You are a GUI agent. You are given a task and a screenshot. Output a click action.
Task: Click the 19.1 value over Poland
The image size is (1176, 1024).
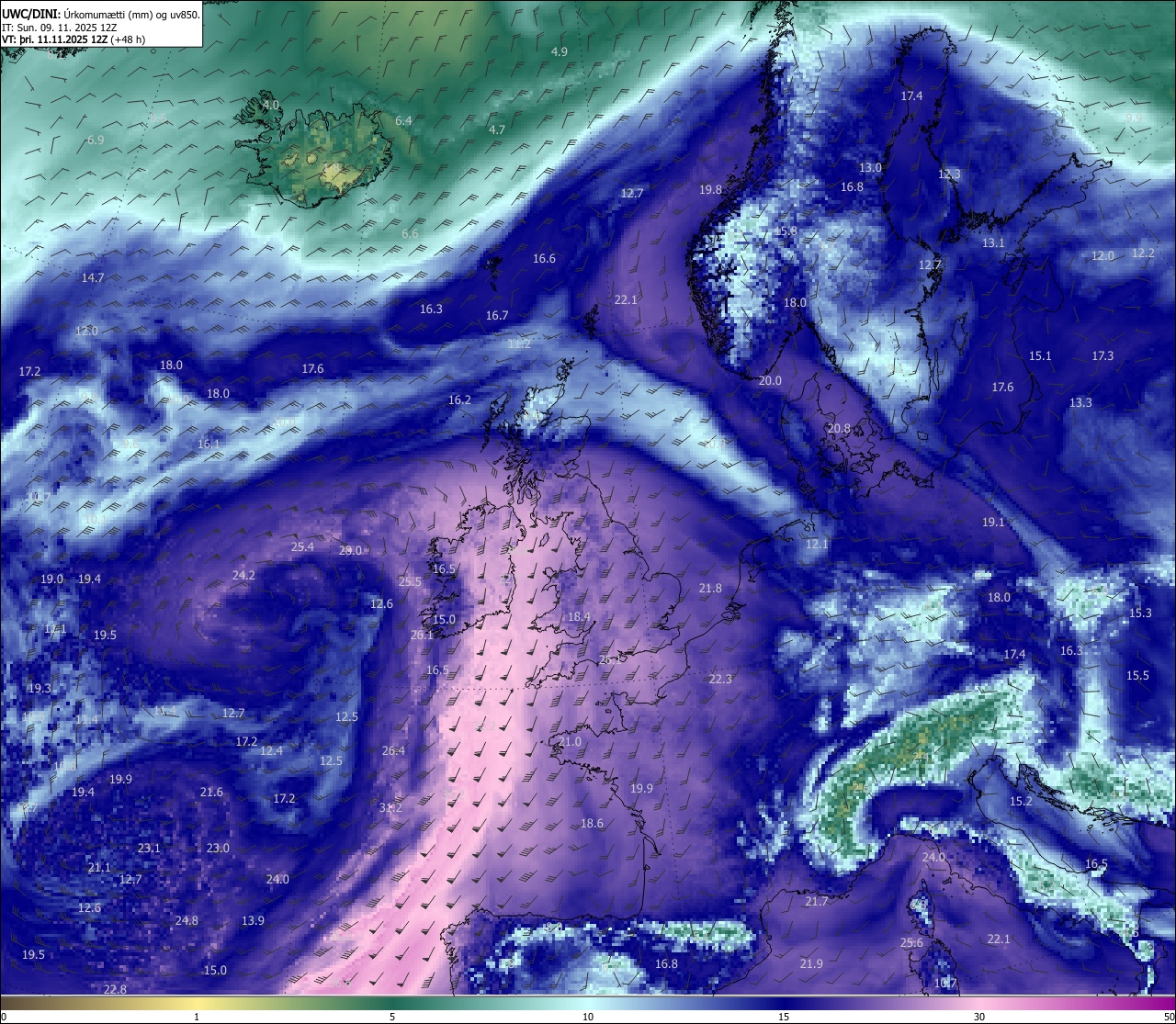[x=993, y=523]
